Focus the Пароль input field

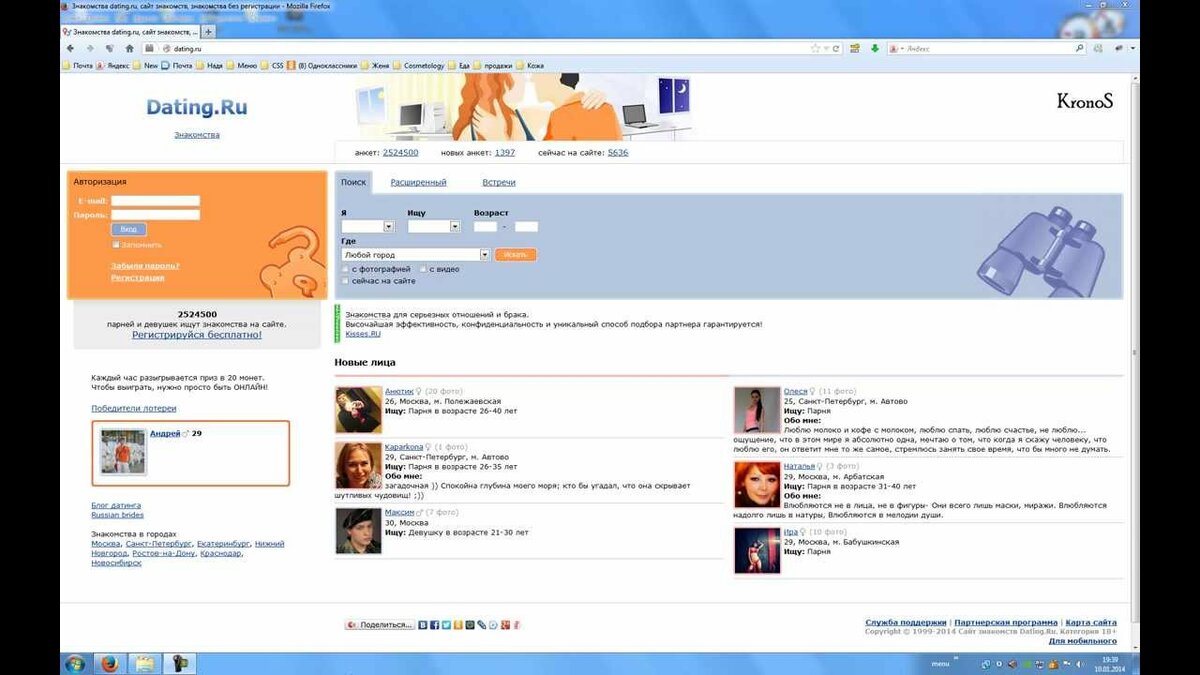point(155,214)
